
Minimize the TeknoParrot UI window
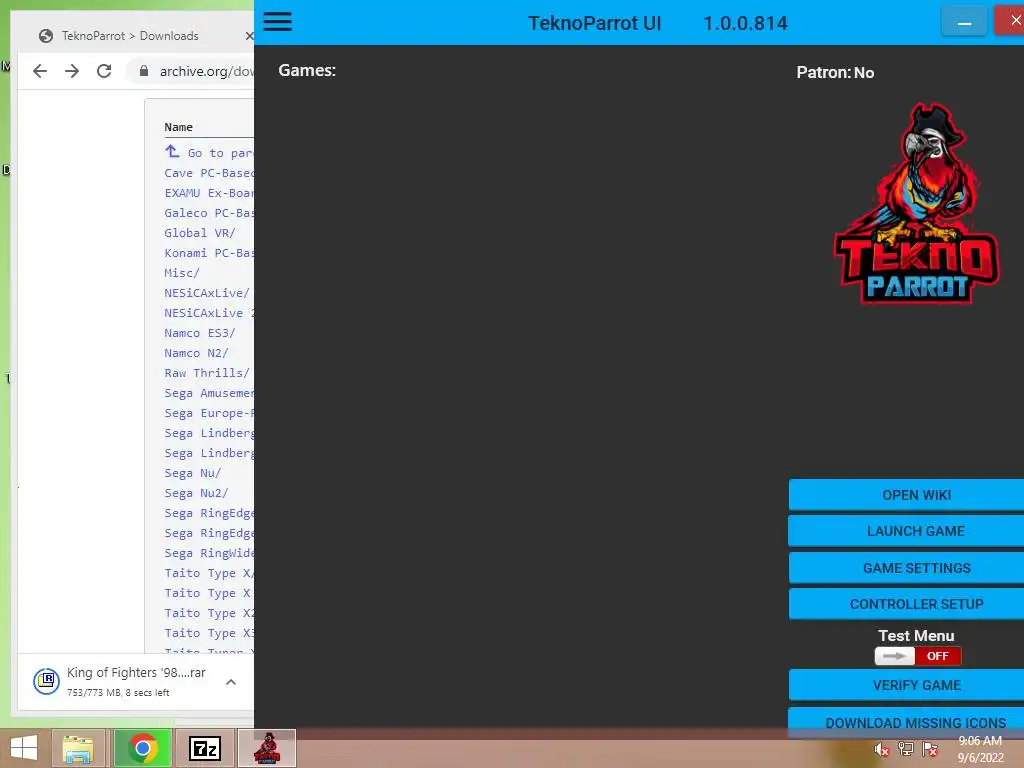click(964, 22)
